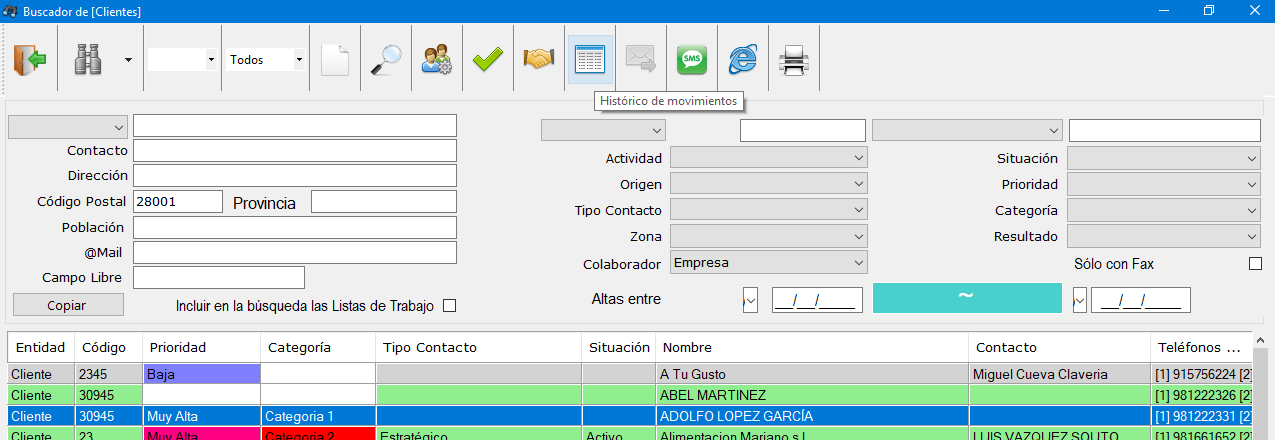Click the green SMS icon

[691, 60]
